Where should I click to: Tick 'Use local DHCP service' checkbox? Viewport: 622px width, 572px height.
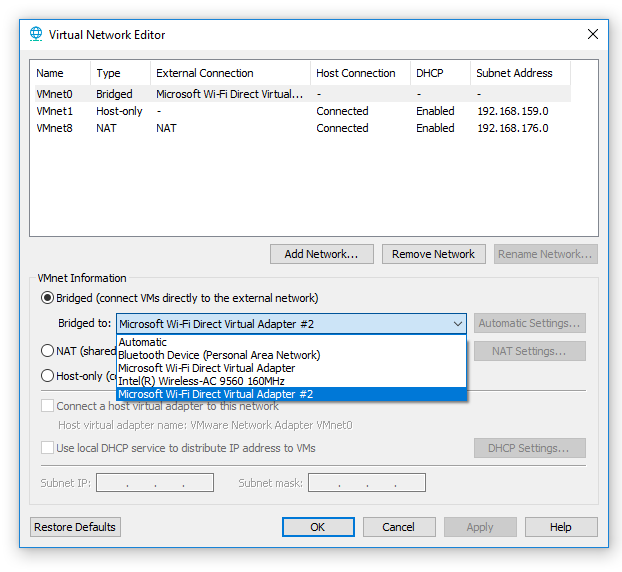coord(48,448)
